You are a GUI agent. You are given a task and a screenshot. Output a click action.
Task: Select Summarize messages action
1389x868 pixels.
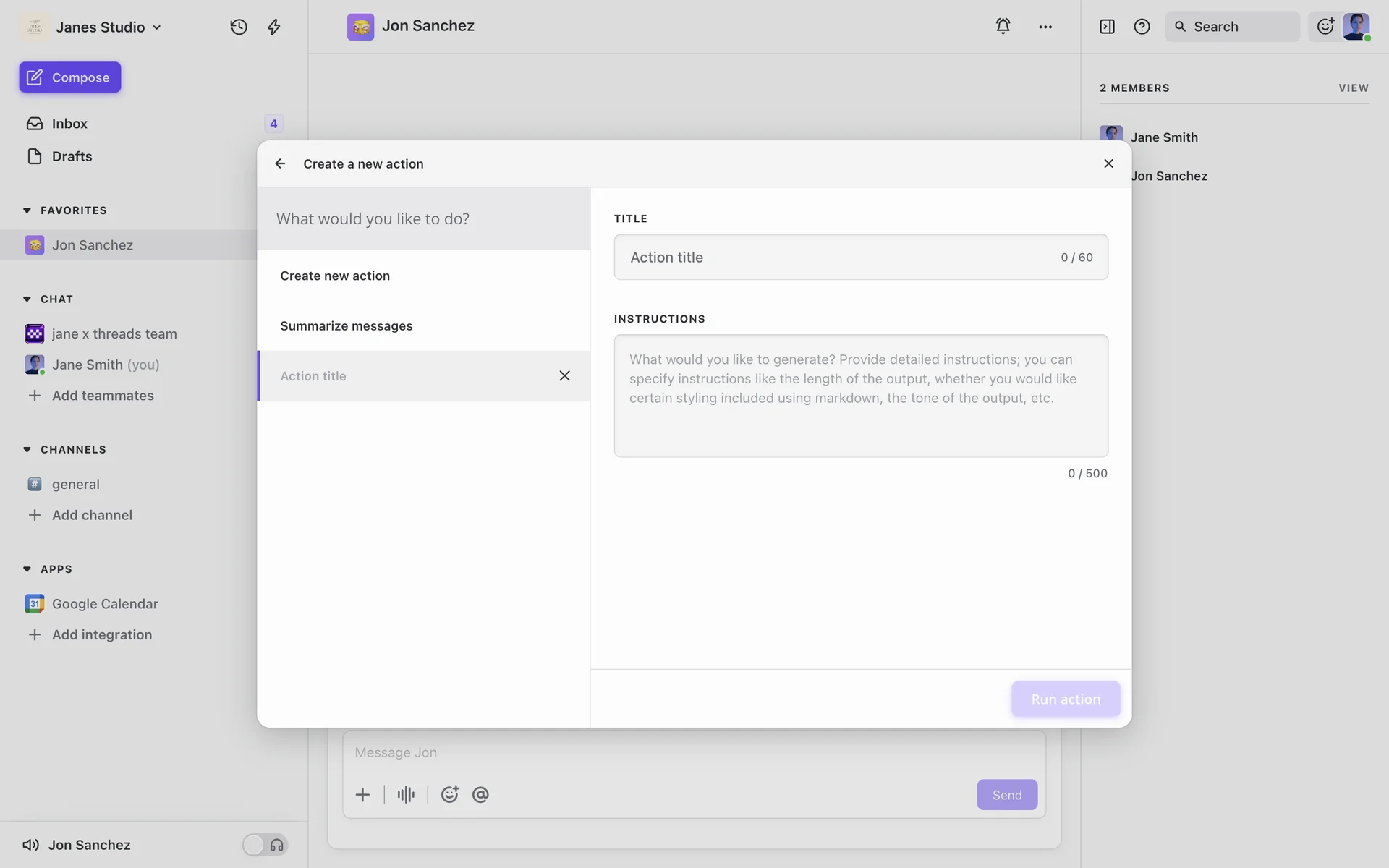click(347, 325)
